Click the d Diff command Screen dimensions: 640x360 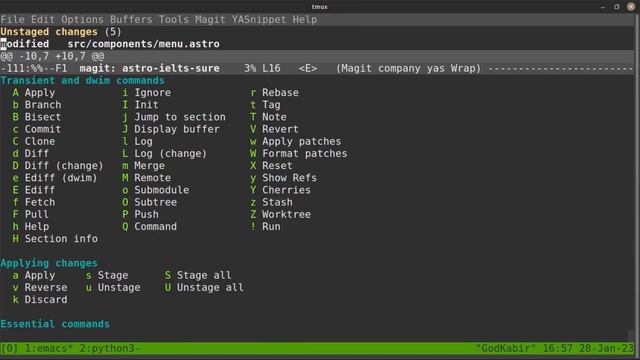click(x=31, y=153)
